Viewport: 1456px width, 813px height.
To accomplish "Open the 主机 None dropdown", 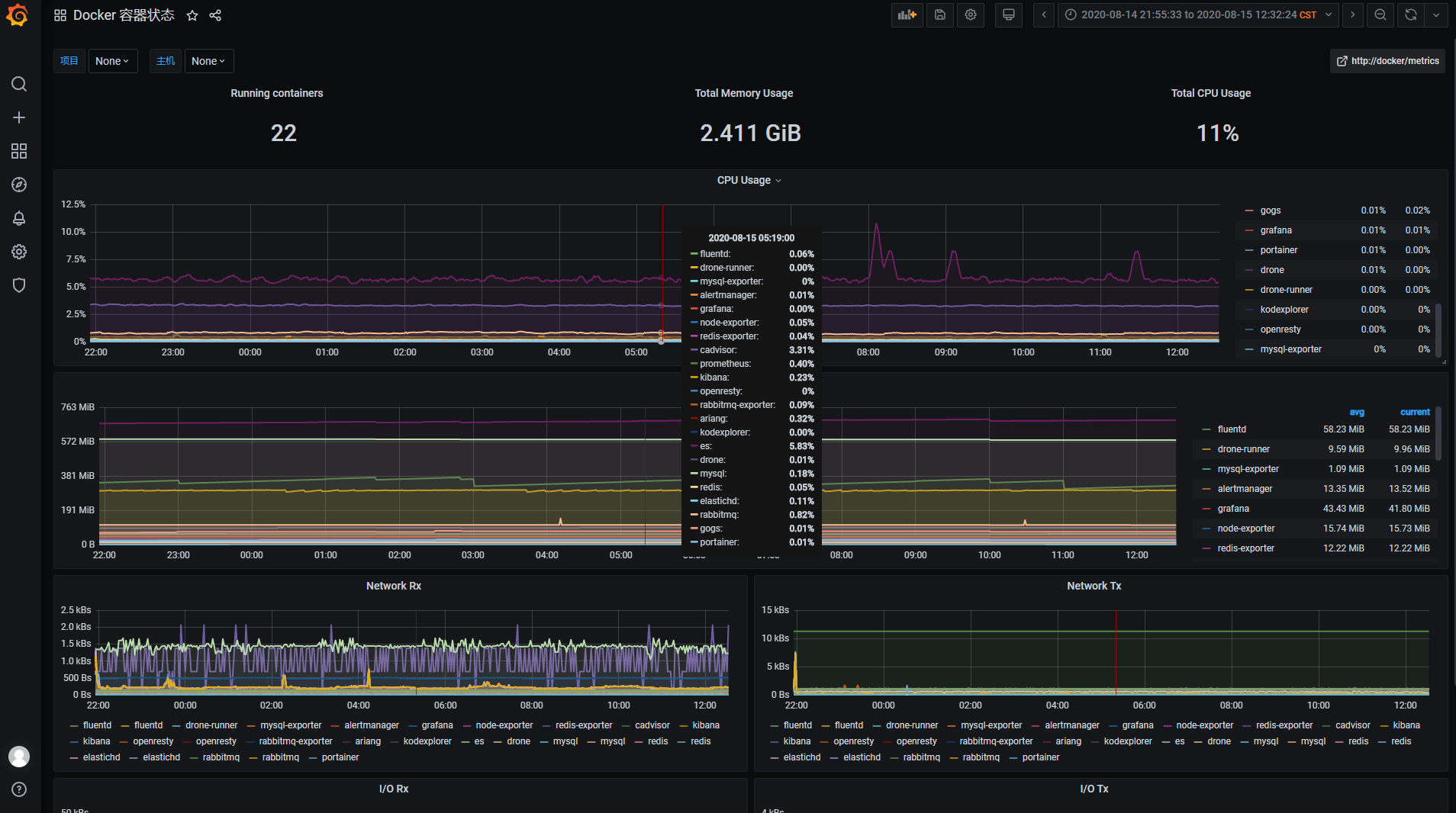I will coord(208,60).
